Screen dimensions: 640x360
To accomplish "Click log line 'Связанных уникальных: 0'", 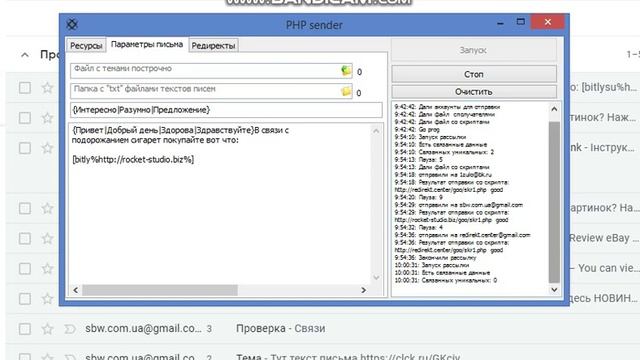I will pyautogui.click(x=445, y=280).
